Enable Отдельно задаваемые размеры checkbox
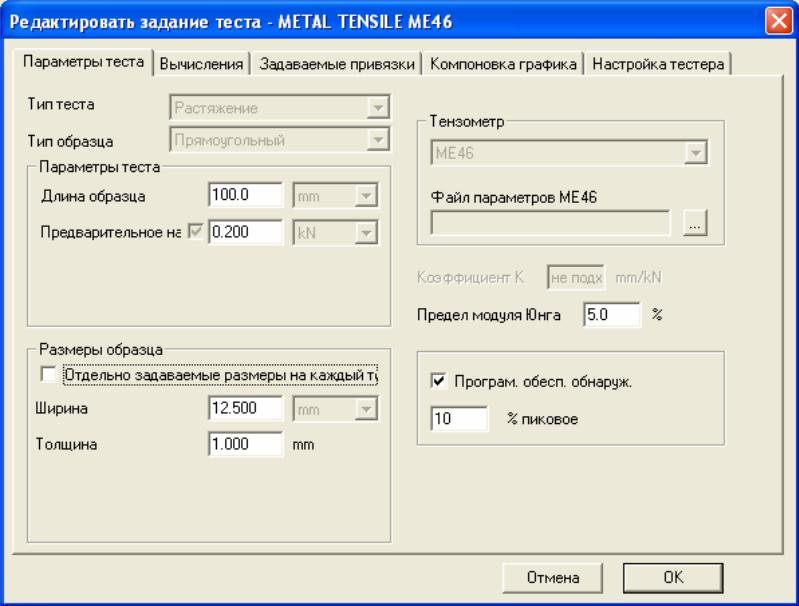 (x=49, y=375)
